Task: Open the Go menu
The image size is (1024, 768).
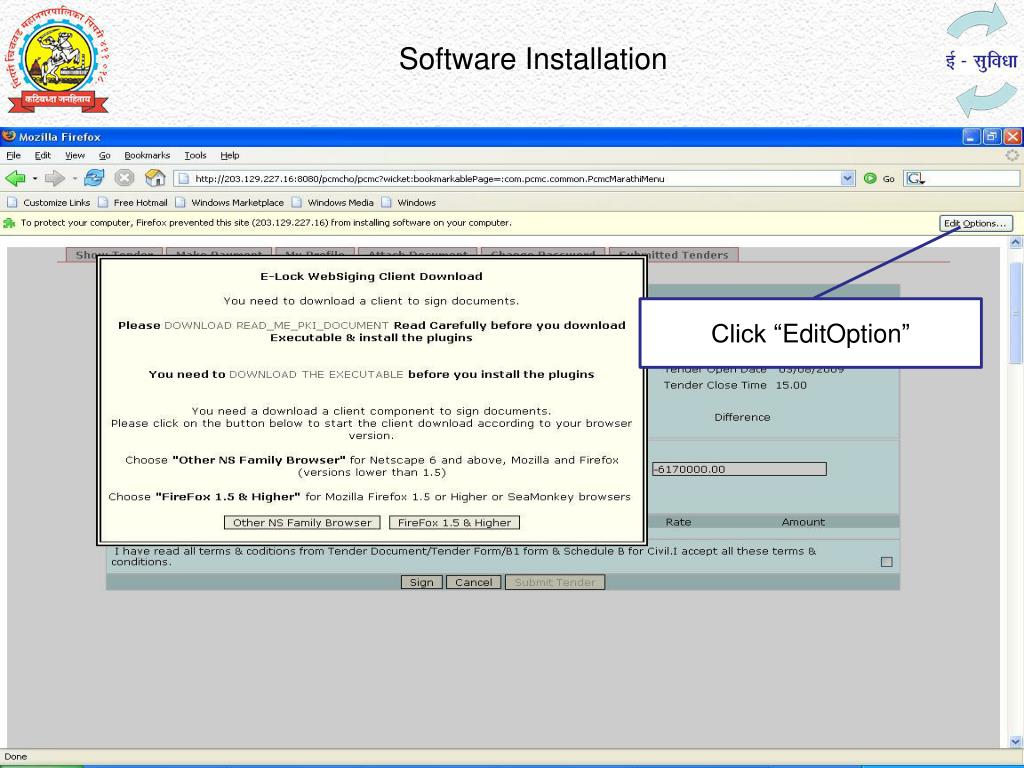Action: point(104,155)
